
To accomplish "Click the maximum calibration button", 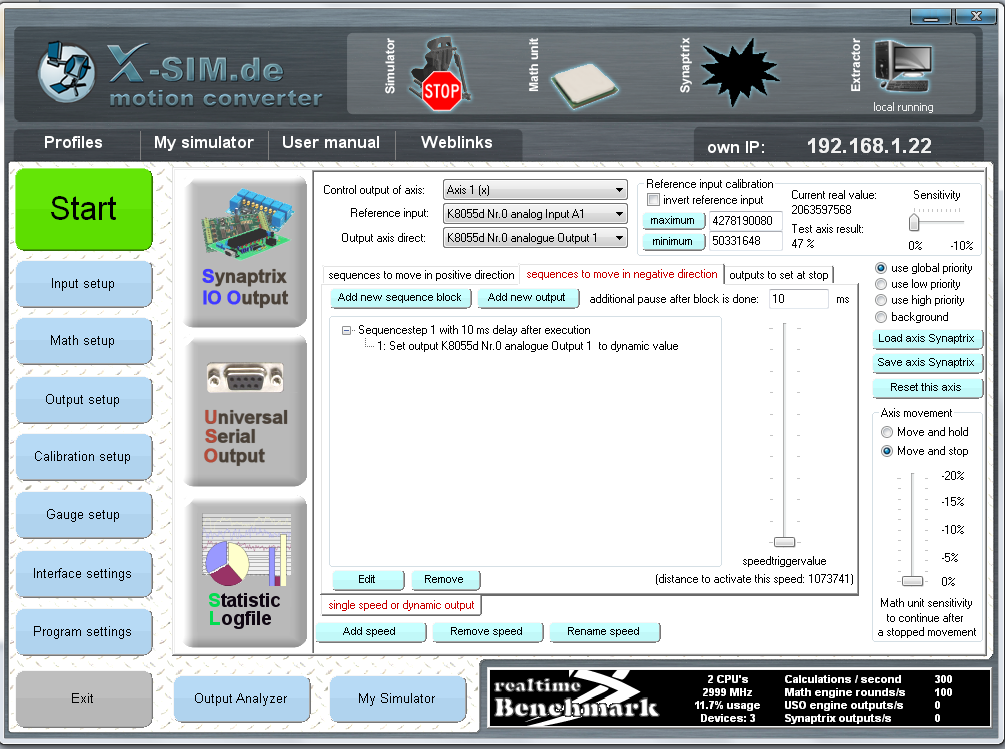I will coord(673,220).
